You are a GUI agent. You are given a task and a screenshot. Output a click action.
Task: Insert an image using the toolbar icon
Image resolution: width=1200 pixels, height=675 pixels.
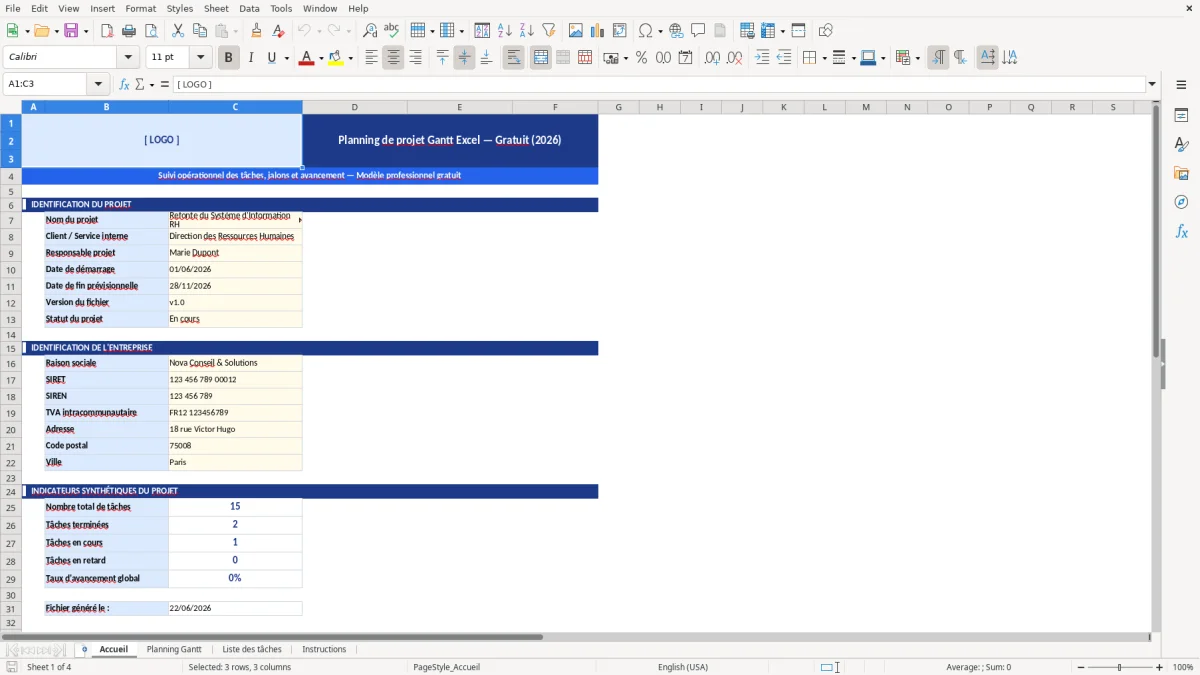pos(576,31)
